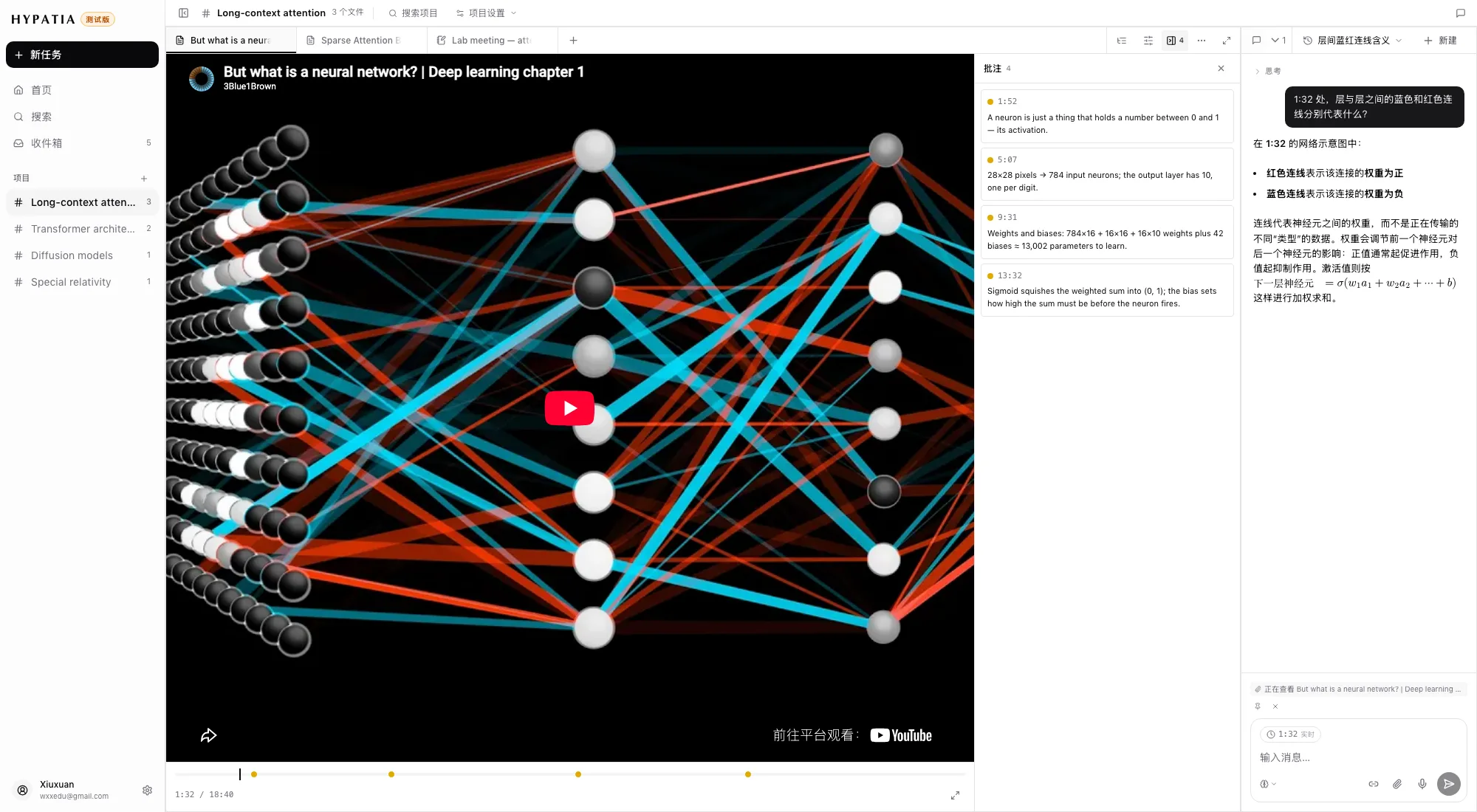Select the Transformer architecture project
1477x812 pixels.
point(82,229)
